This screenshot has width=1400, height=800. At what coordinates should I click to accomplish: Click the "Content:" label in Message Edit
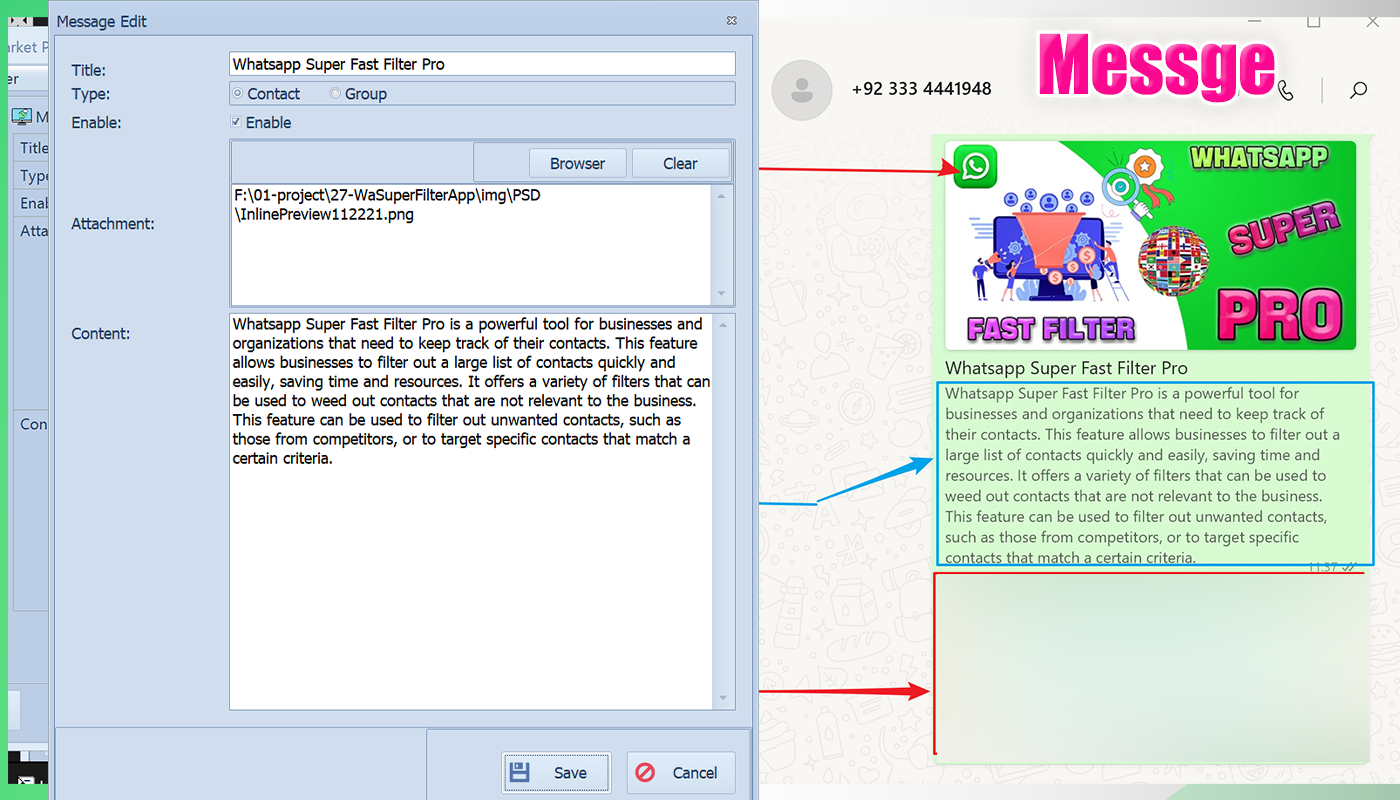(101, 333)
